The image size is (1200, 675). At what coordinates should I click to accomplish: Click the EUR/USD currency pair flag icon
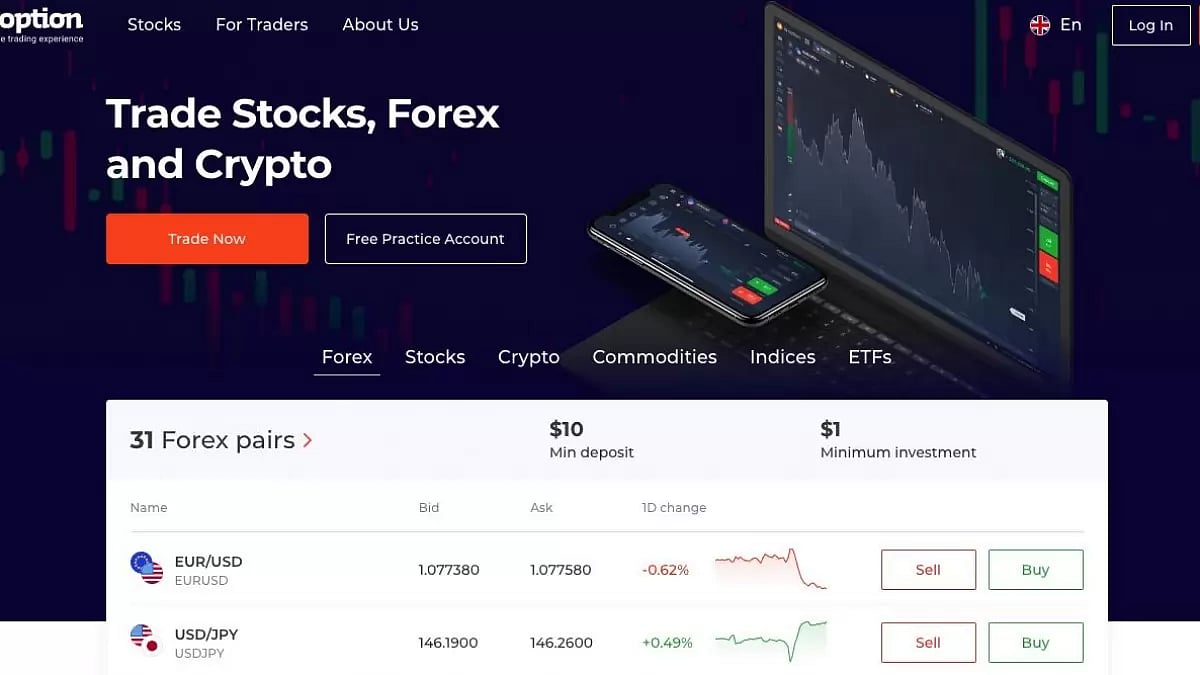(x=146, y=568)
